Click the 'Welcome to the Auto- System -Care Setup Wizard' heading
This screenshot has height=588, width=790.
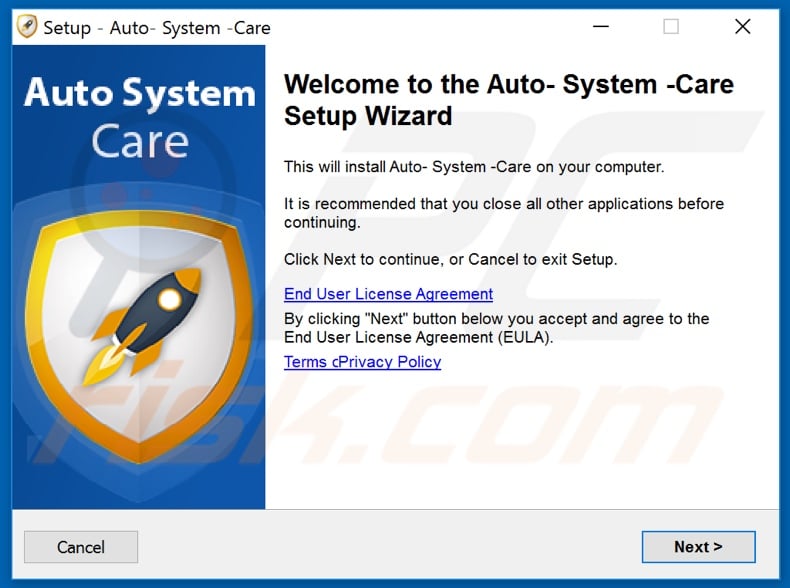tap(509, 100)
